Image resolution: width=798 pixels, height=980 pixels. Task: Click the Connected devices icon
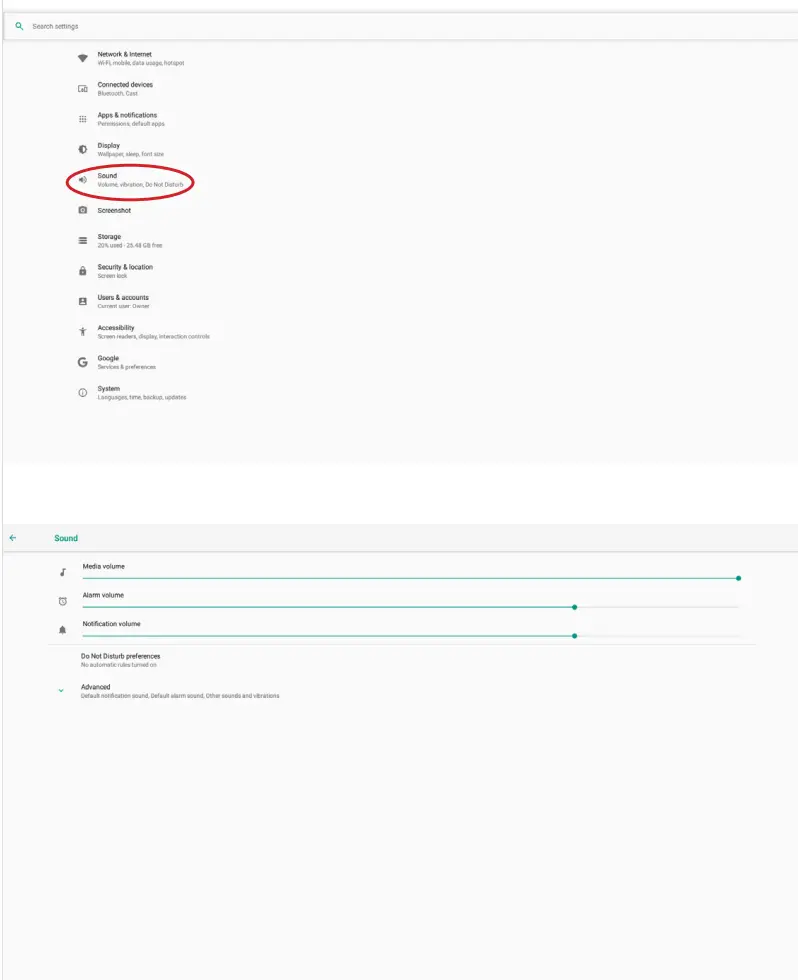tap(82, 89)
